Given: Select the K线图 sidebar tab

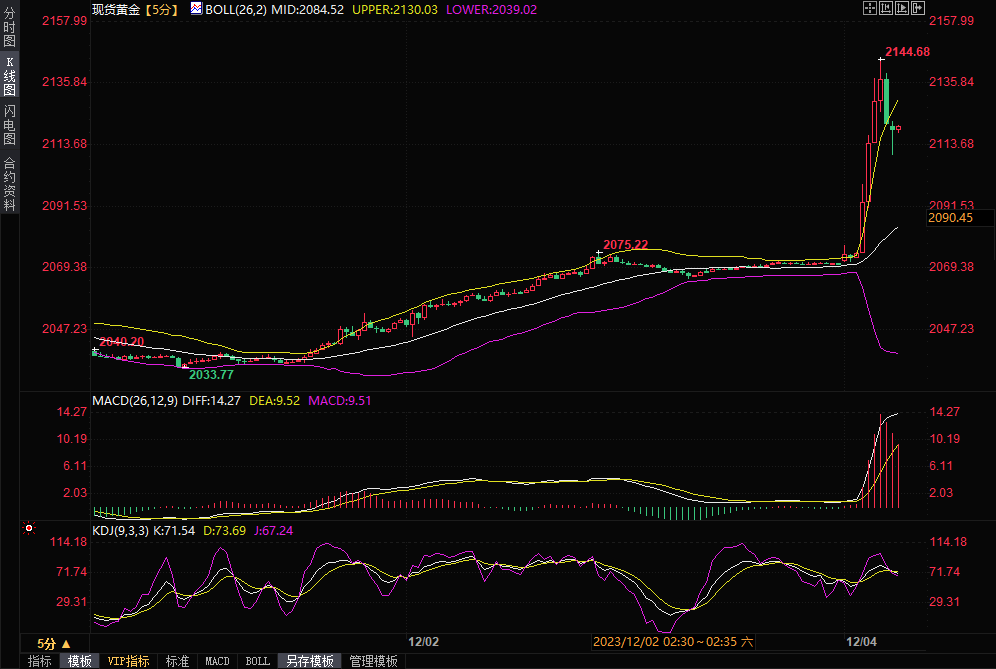Looking at the screenshot, I should pos(9,76).
